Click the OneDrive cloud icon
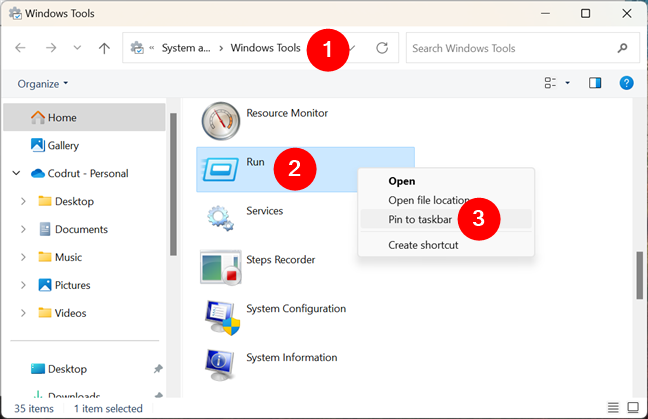This screenshot has width=648, height=419. pyautogui.click(x=38, y=173)
